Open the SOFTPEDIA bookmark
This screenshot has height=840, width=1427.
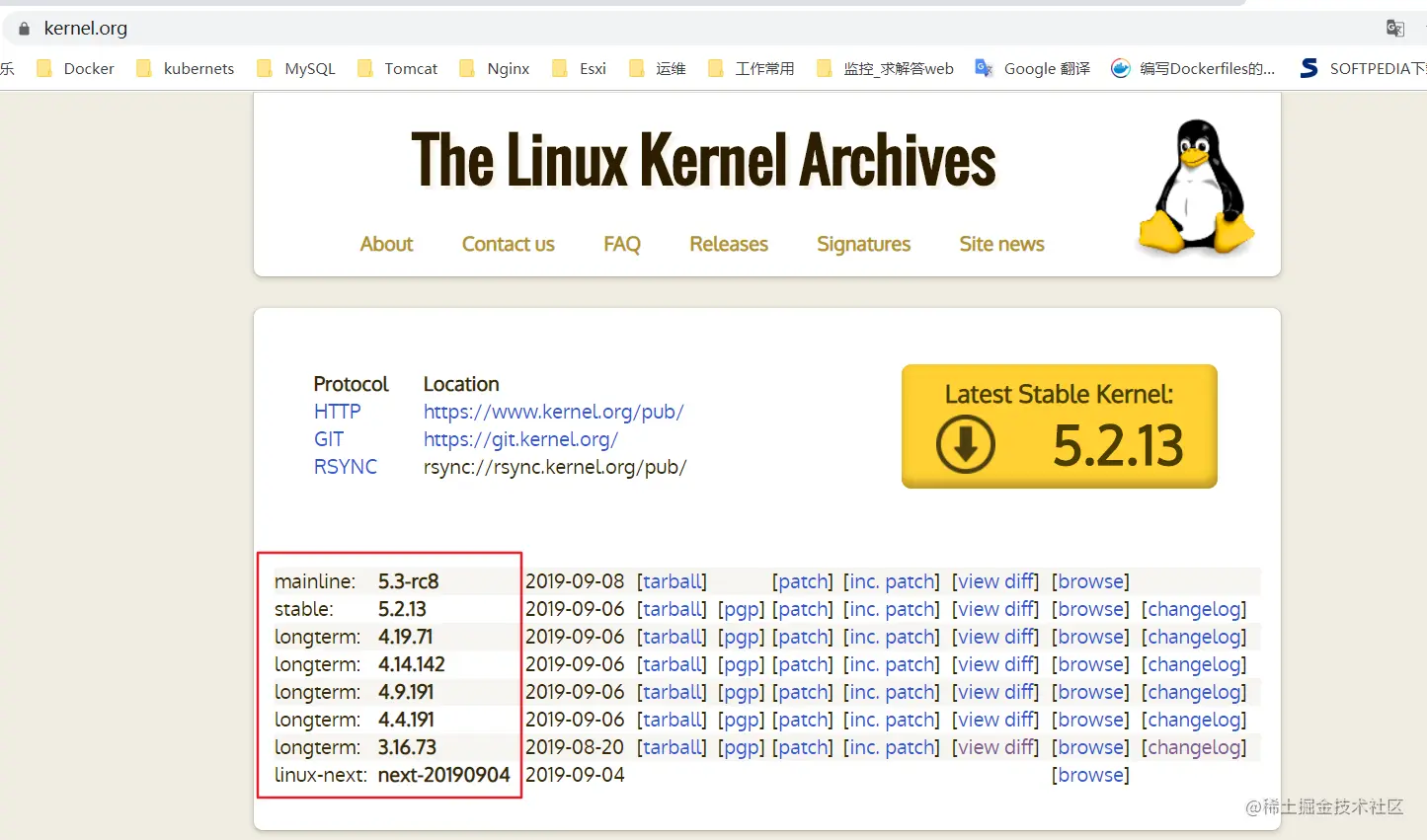tap(1363, 68)
